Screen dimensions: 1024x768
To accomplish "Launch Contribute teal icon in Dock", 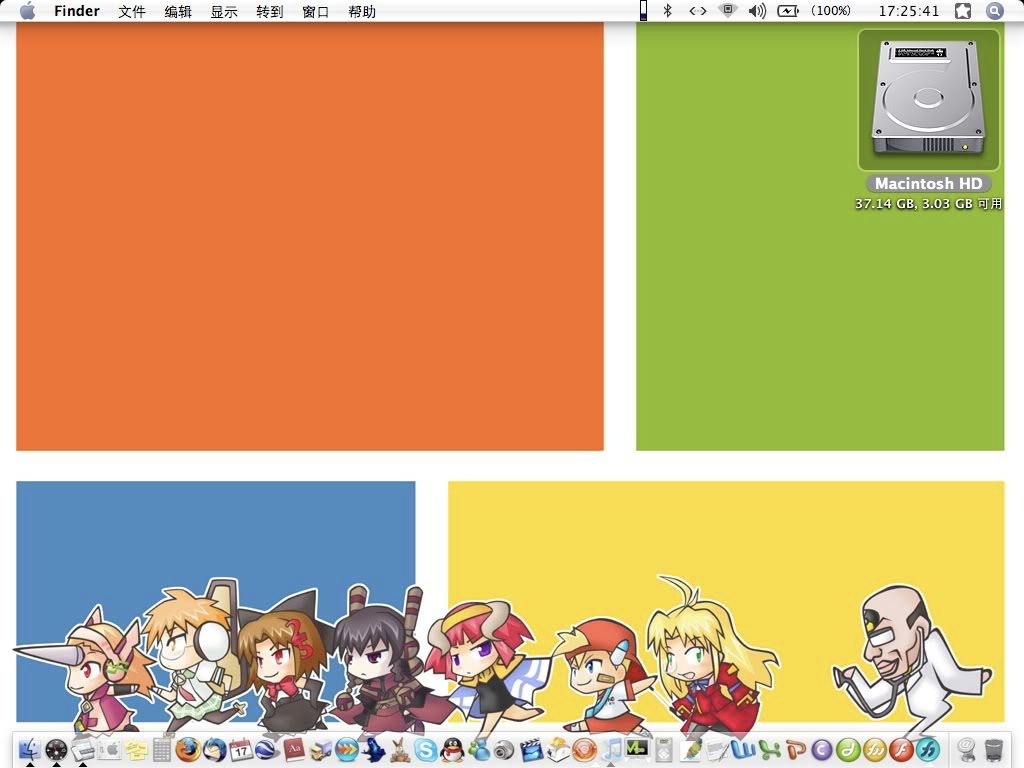I will pos(928,749).
